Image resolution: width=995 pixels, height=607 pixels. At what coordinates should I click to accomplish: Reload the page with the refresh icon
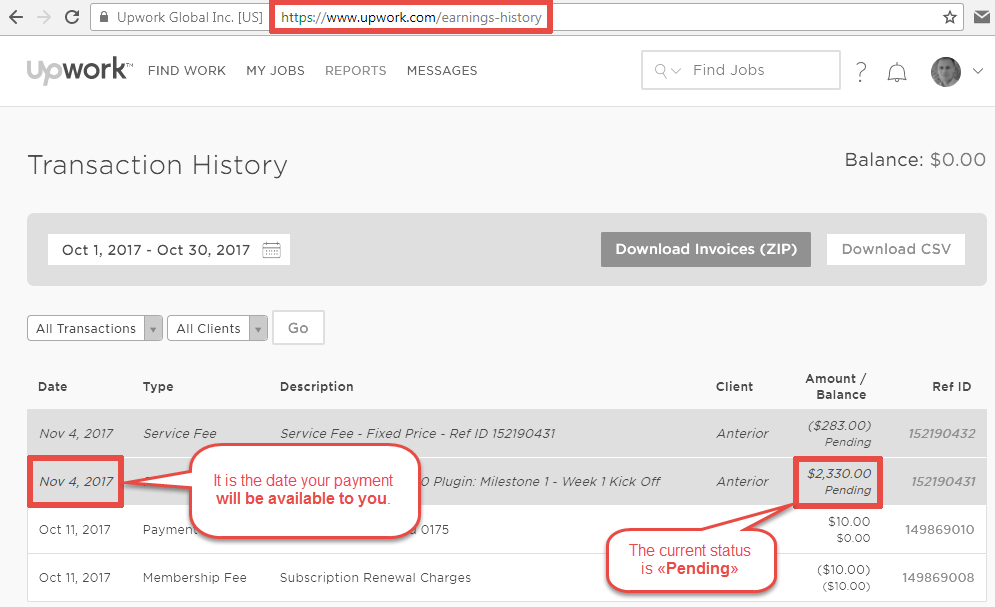(72, 17)
